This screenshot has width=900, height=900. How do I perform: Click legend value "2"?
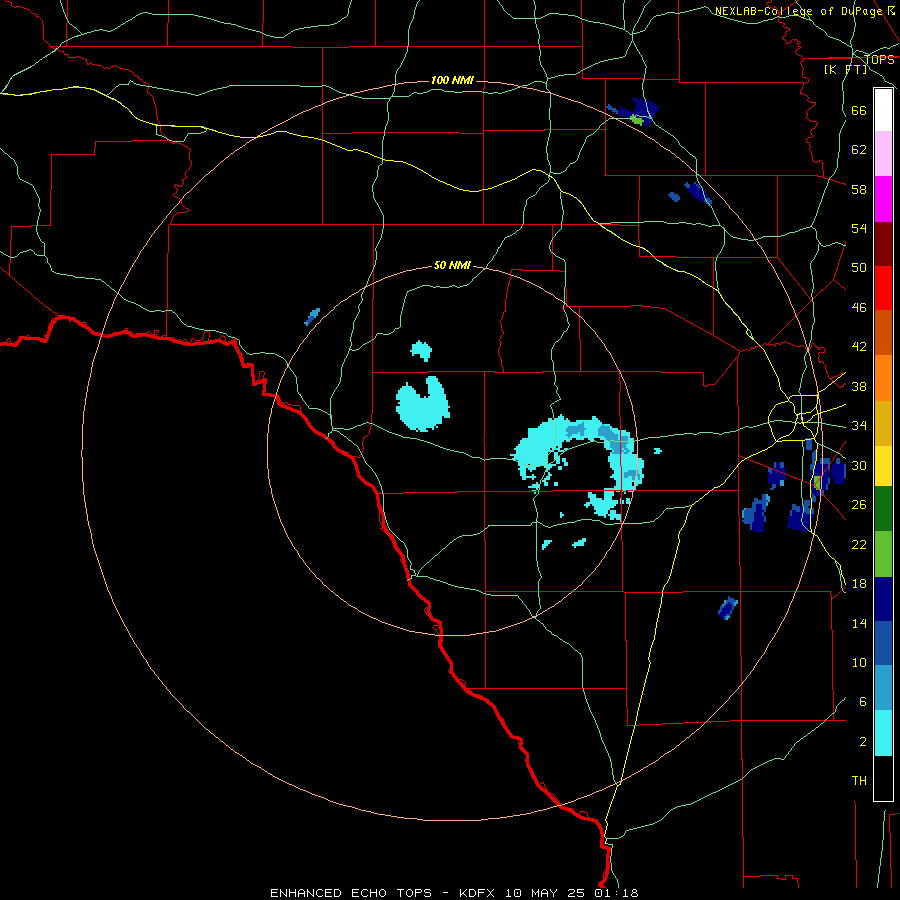click(x=863, y=742)
